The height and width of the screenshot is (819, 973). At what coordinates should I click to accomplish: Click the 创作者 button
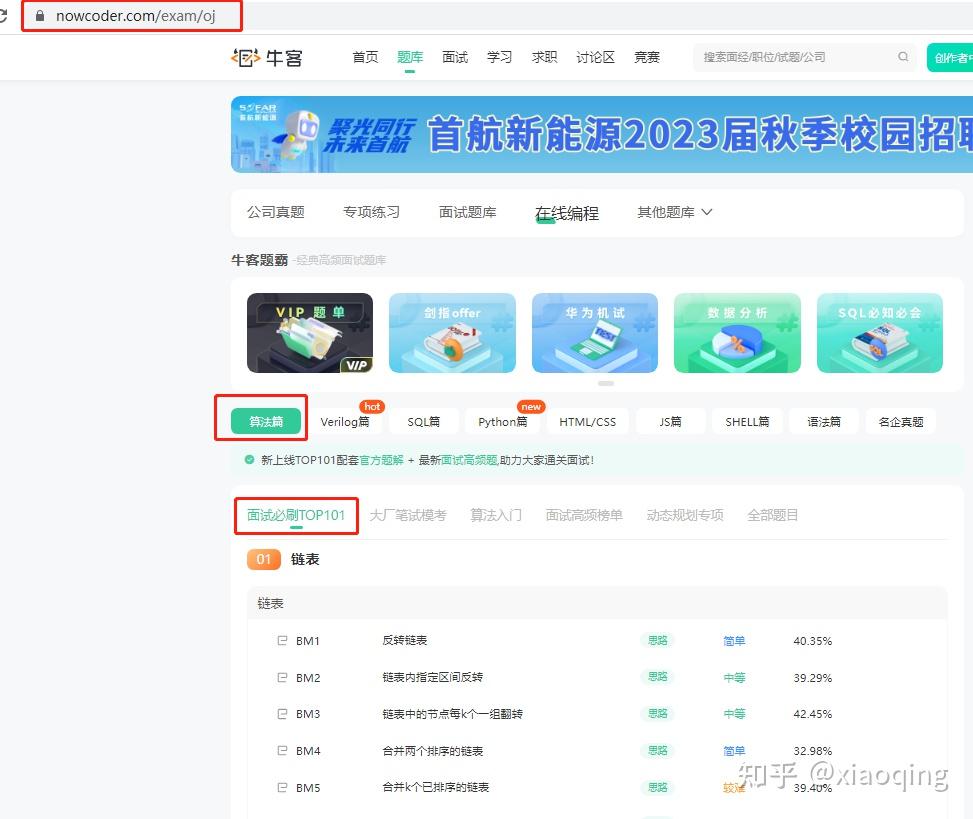click(950, 58)
